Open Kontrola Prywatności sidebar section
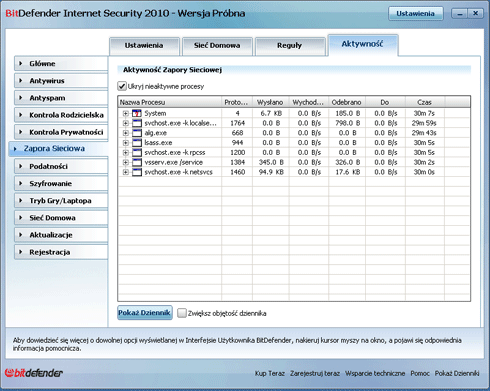 (x=61, y=132)
